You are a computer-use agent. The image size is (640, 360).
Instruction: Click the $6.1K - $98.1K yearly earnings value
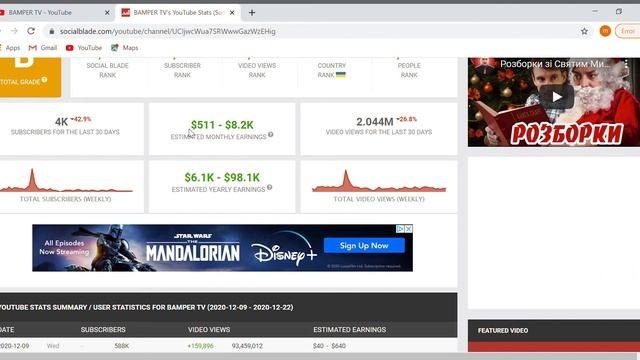click(x=222, y=178)
